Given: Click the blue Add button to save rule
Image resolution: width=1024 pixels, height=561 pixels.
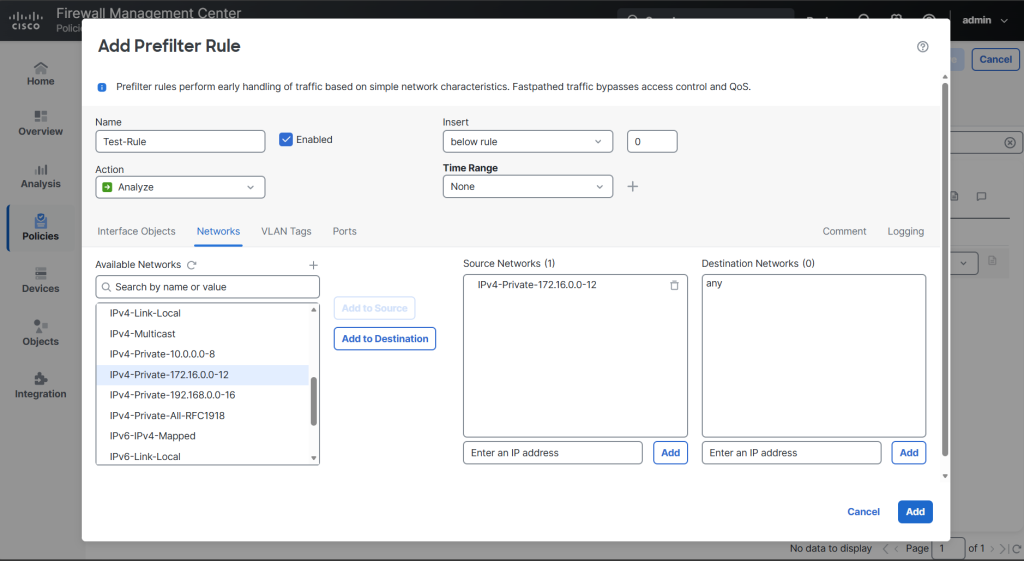Looking at the screenshot, I should coord(915,511).
